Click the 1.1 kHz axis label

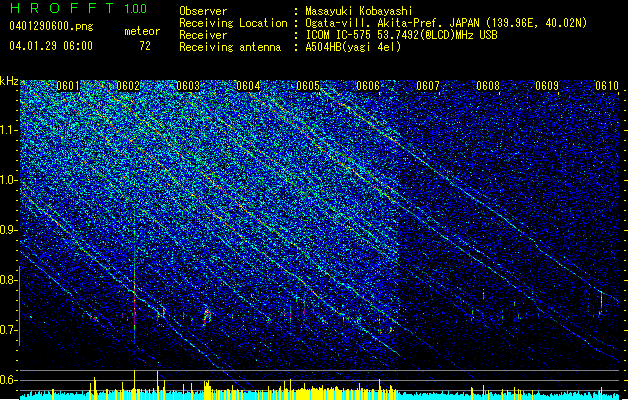9,130
